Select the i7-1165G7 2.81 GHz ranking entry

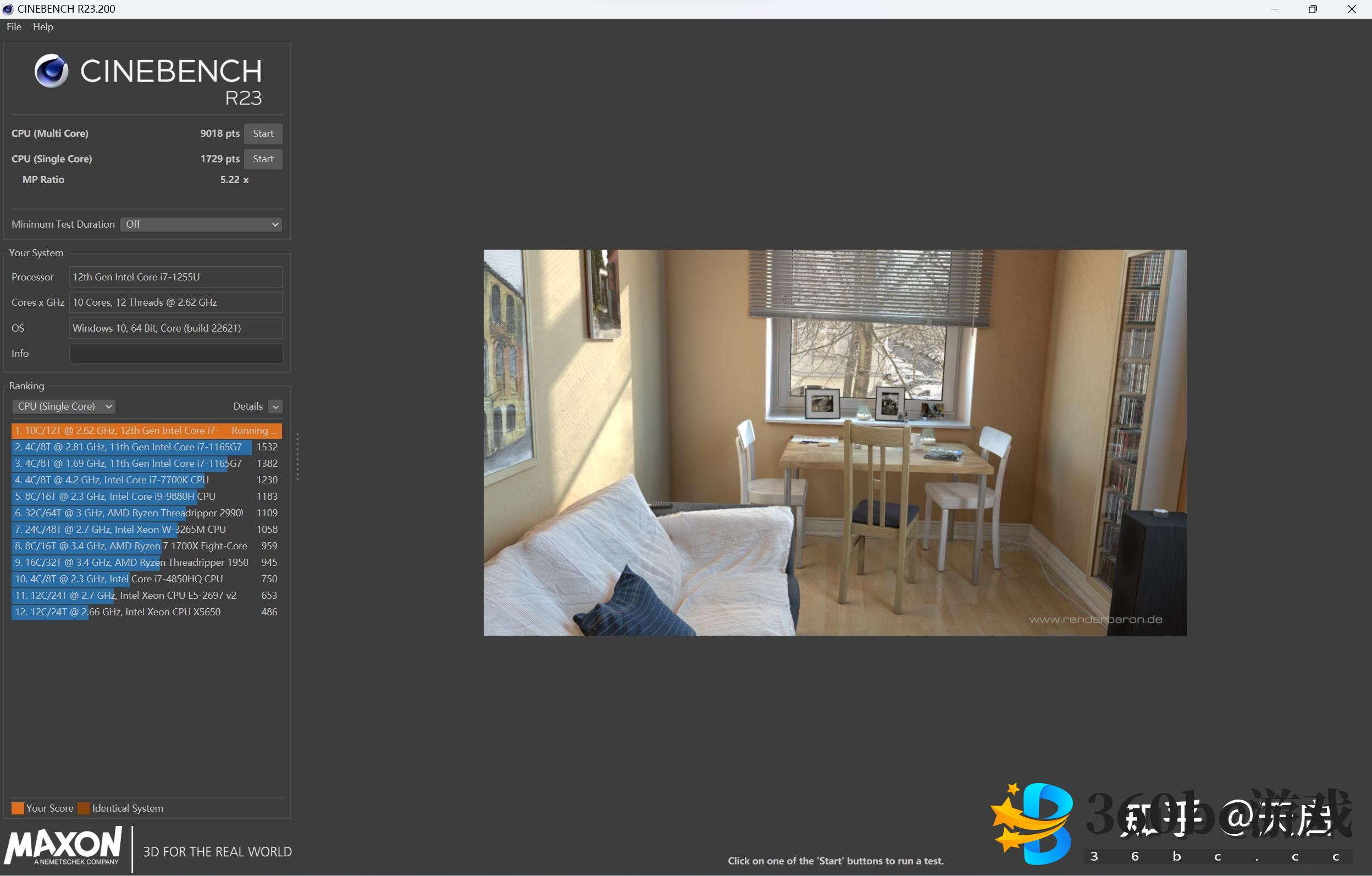131,448
